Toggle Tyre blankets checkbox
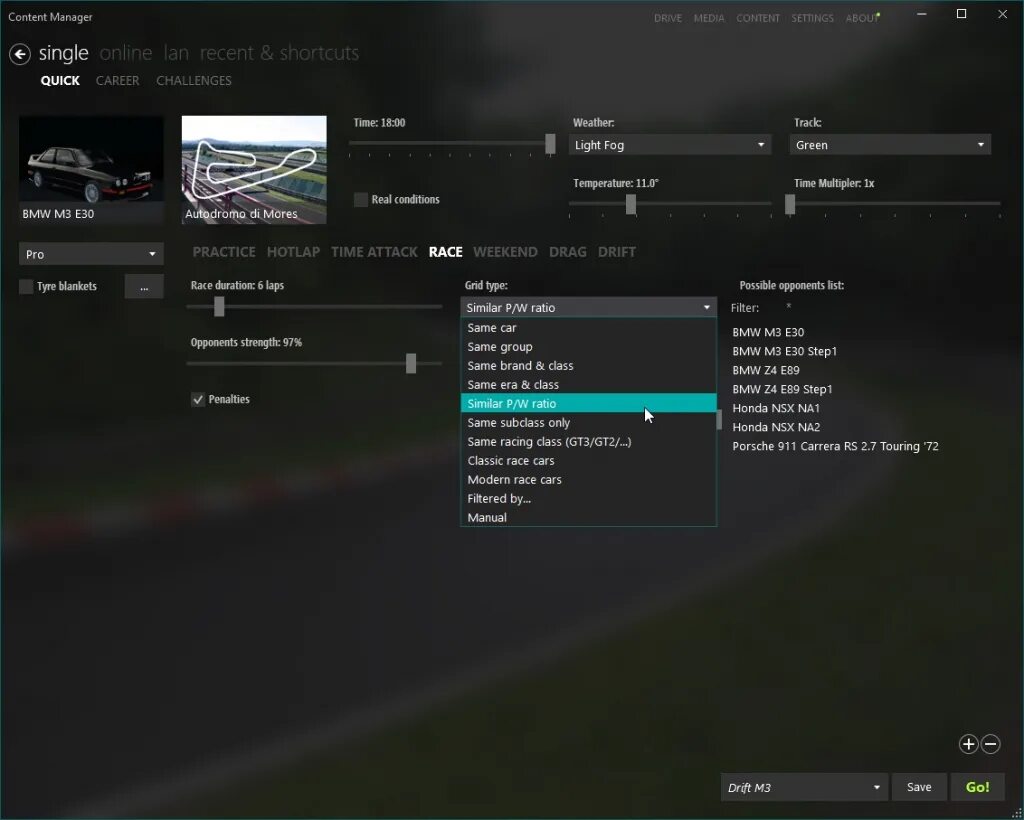 click(26, 286)
